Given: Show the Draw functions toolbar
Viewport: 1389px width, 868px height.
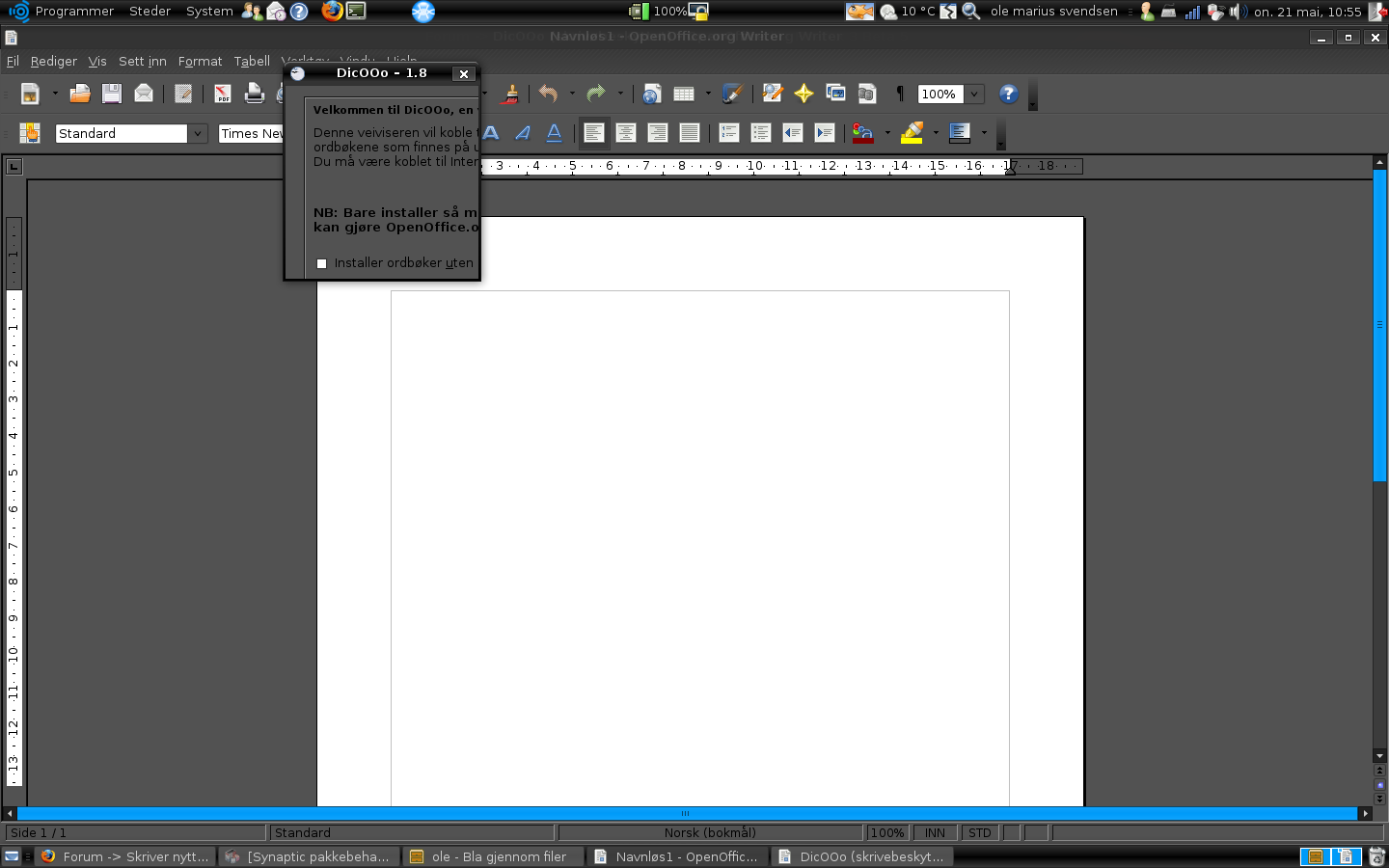Looking at the screenshot, I should 732,94.
